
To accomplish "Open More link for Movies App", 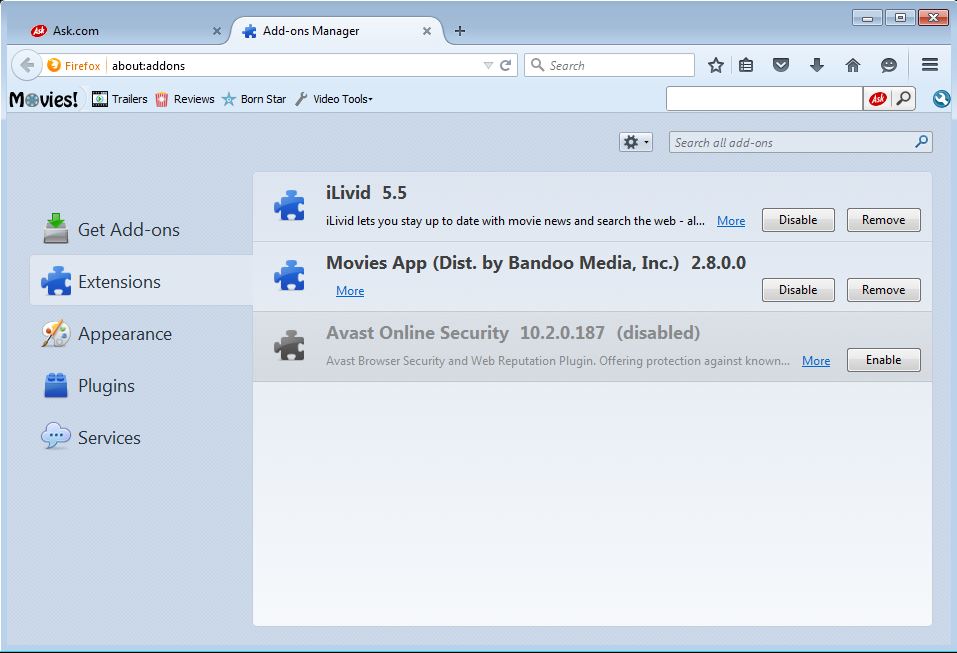I will pos(350,291).
